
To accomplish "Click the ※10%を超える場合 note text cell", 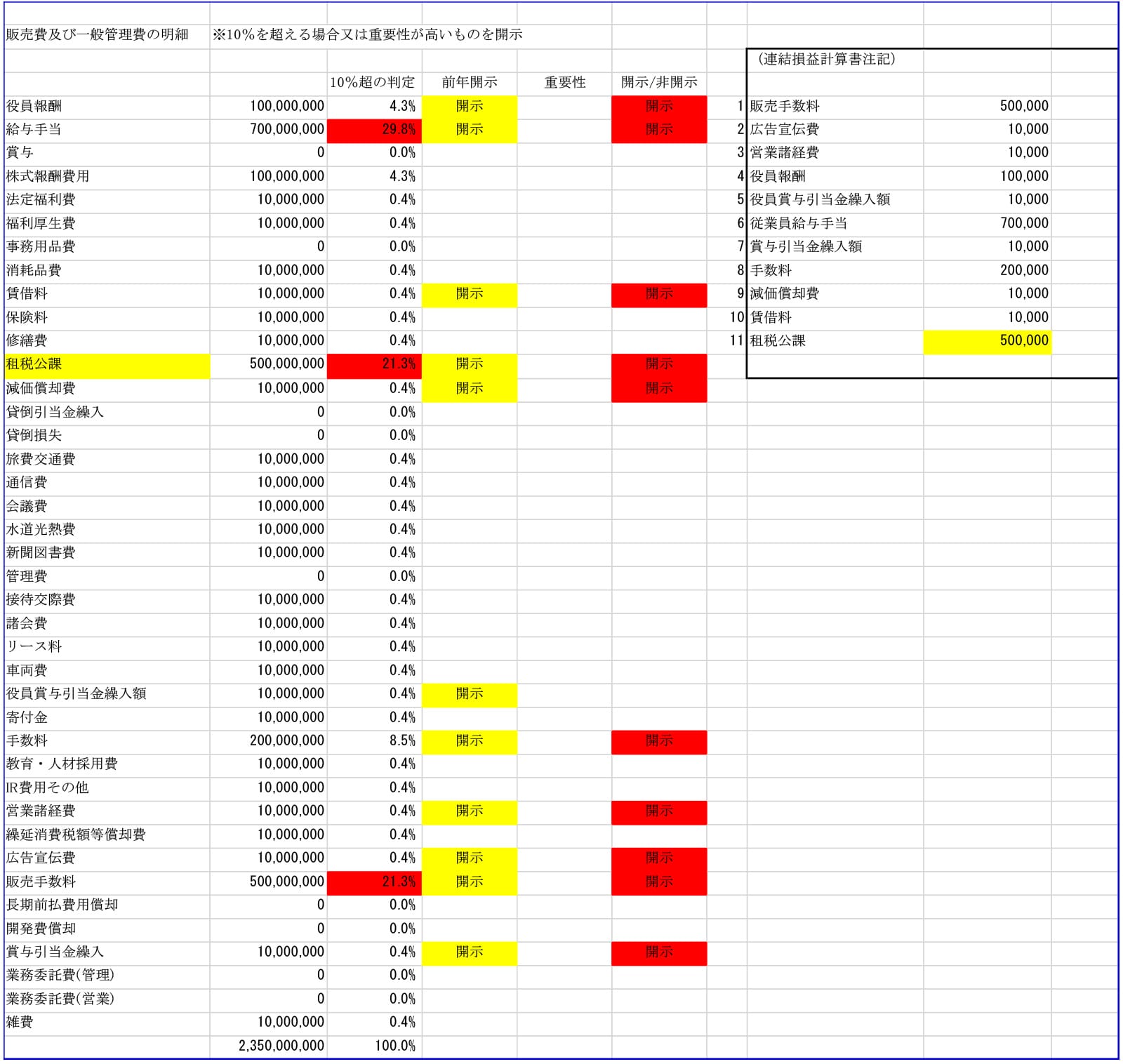I will tap(368, 35).
